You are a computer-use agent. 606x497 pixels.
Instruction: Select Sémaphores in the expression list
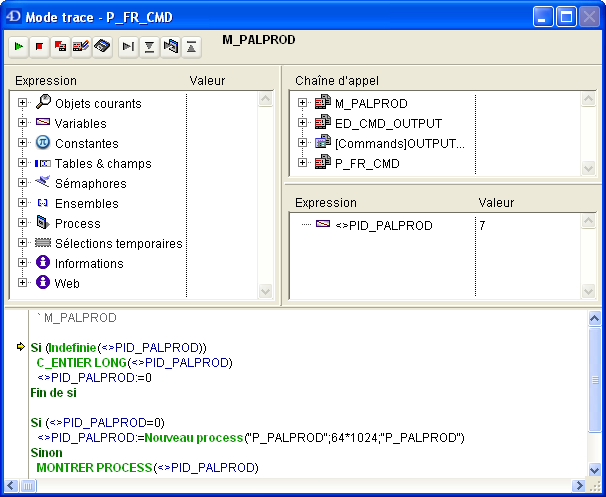[x=90, y=183]
